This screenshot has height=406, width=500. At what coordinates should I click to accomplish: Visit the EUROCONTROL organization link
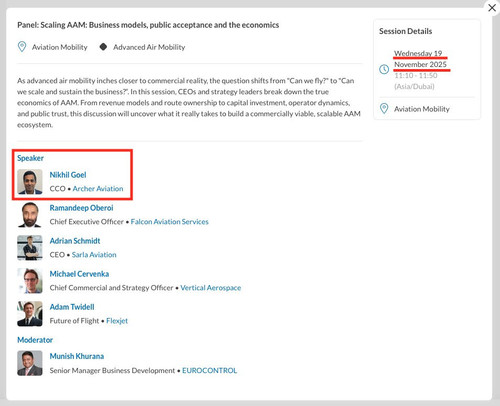pos(210,370)
